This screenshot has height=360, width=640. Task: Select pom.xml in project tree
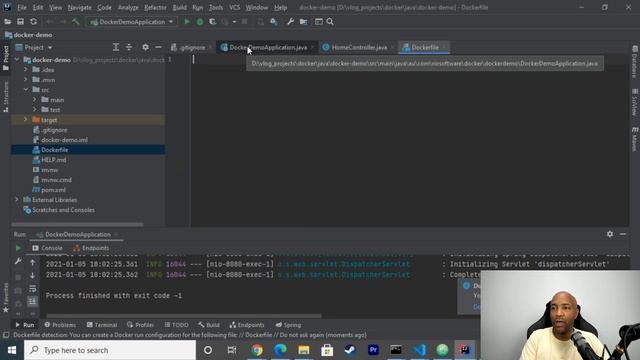click(53, 190)
